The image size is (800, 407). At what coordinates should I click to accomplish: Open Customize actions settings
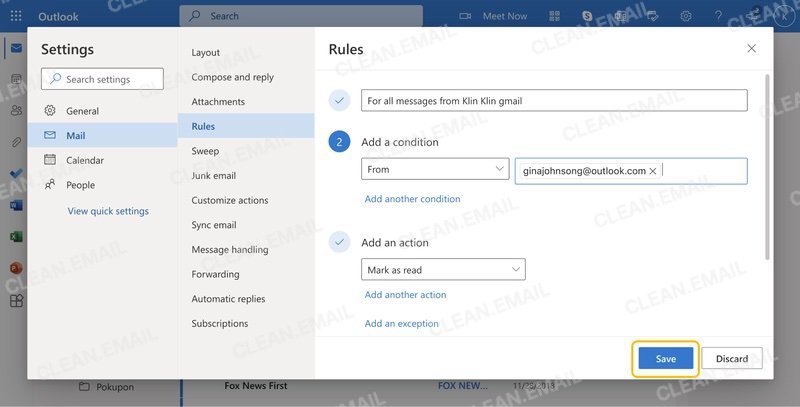(246, 200)
